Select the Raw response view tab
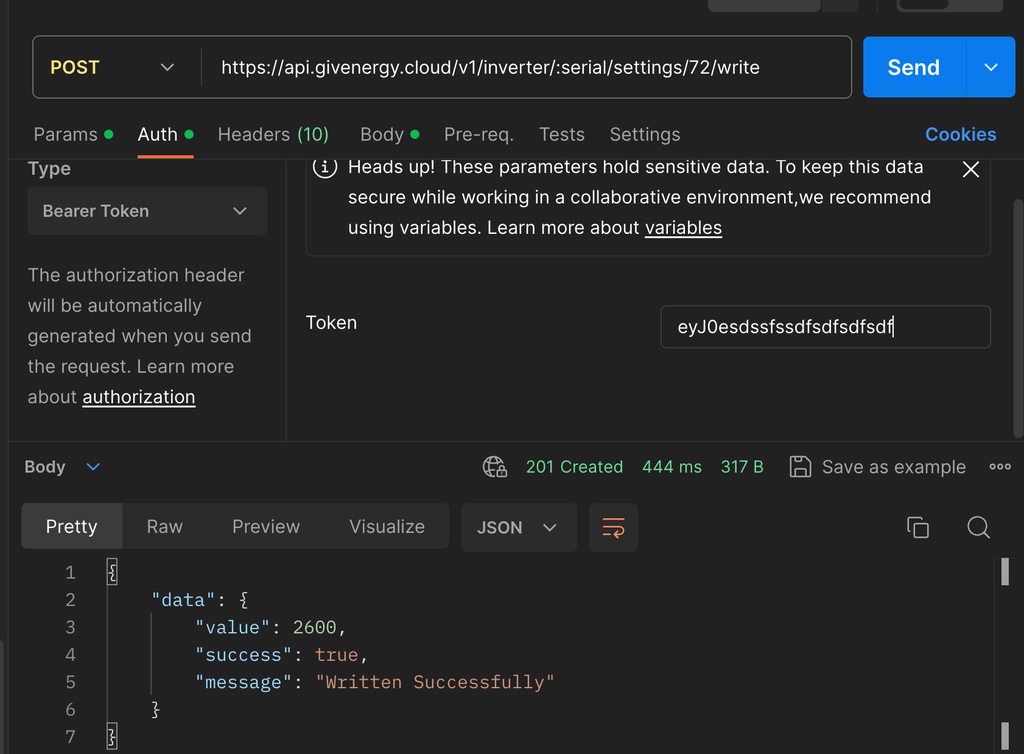Viewport: 1024px width, 754px height. click(x=165, y=527)
